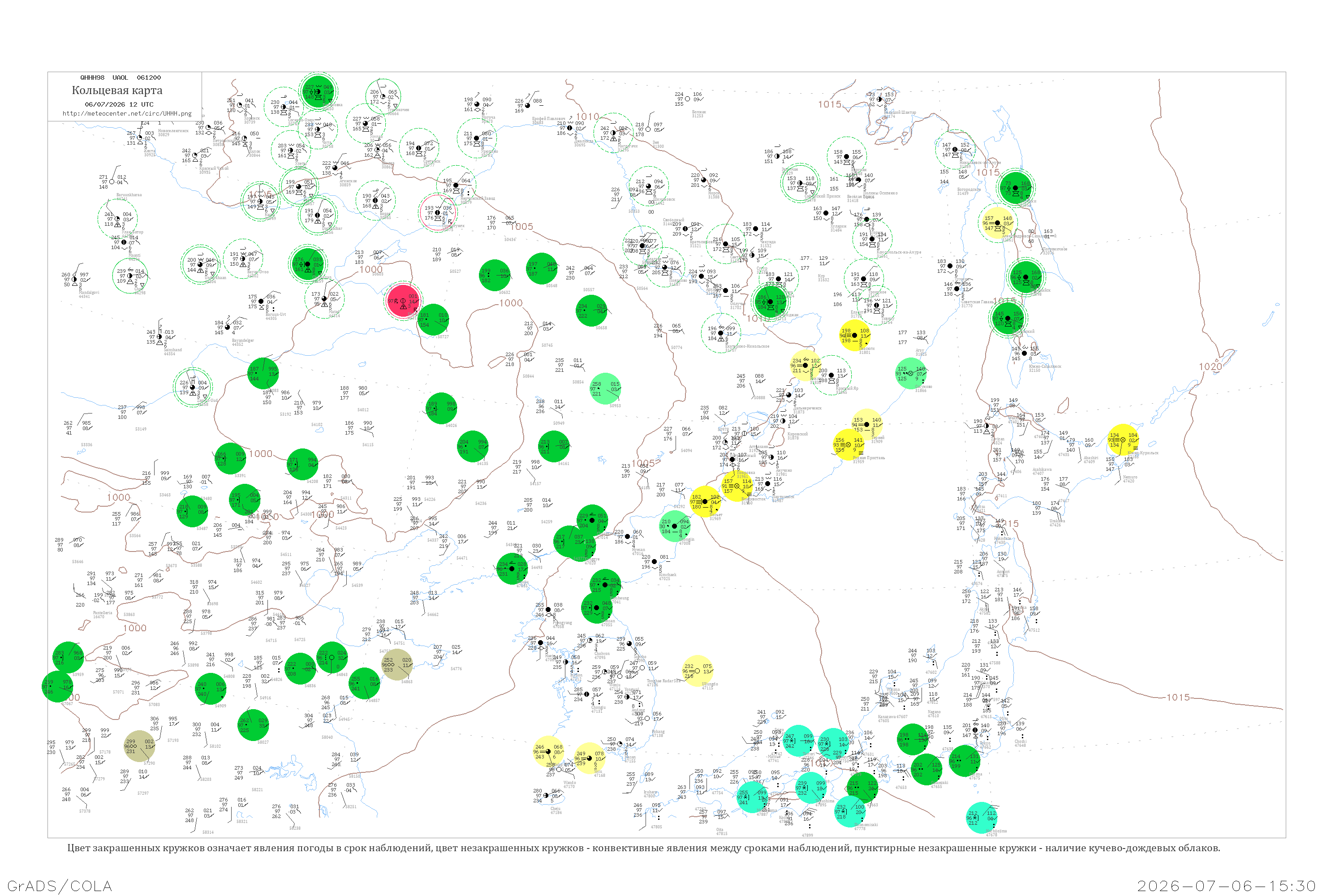Click the yellow station circle above "Южно-Курильск"
1344x896 pixels.
(x=1124, y=440)
